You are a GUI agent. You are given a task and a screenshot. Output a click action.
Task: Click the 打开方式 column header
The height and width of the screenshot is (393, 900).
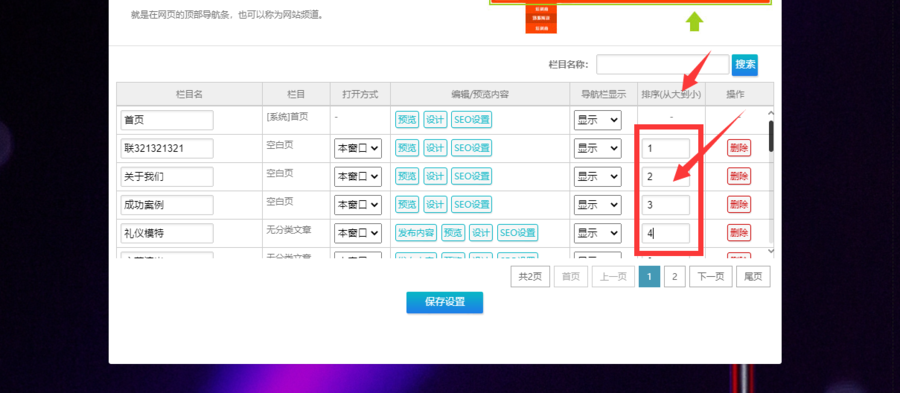coord(360,94)
